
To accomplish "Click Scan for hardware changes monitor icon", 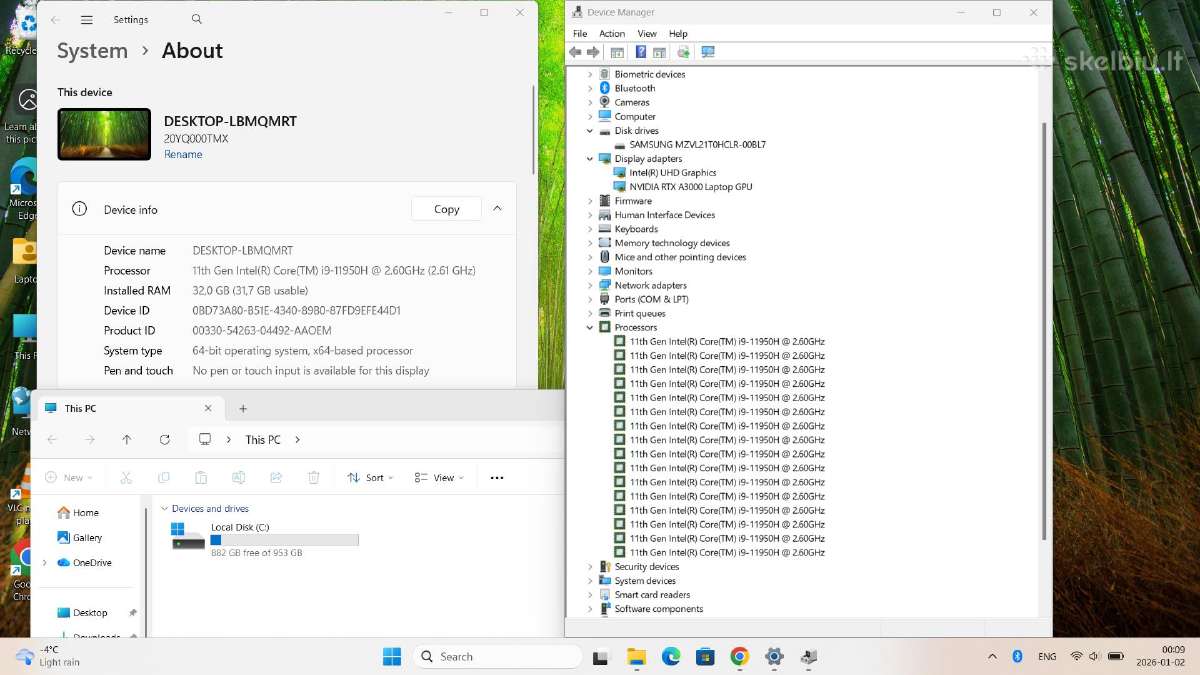I will coord(708,52).
